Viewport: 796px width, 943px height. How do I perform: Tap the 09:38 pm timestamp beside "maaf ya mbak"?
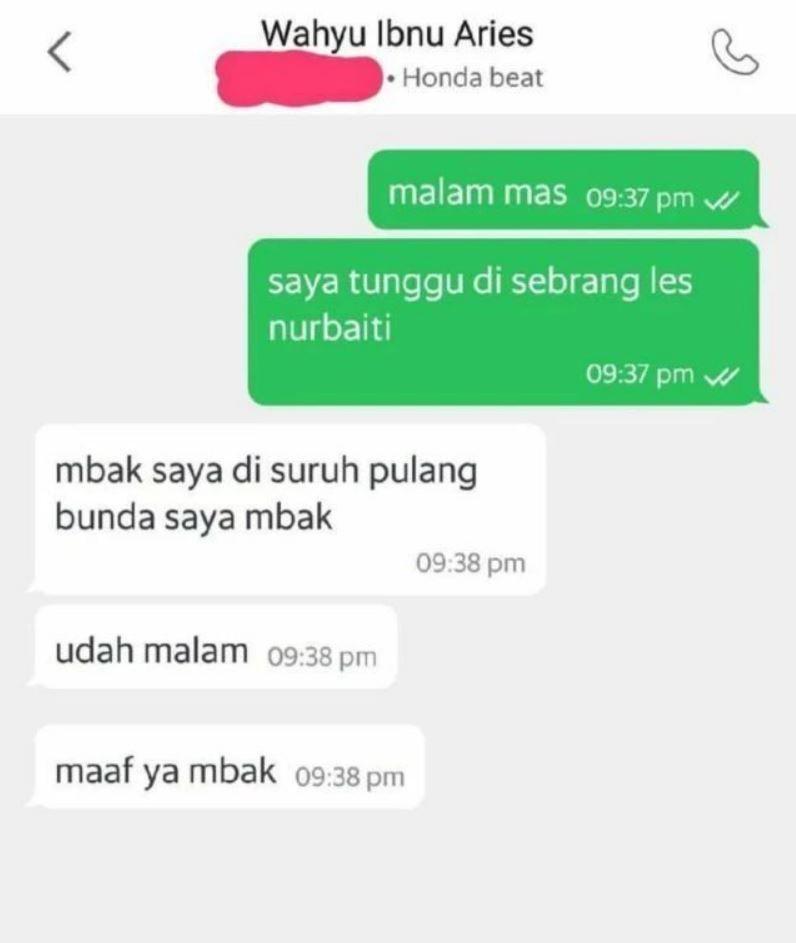tap(350, 776)
